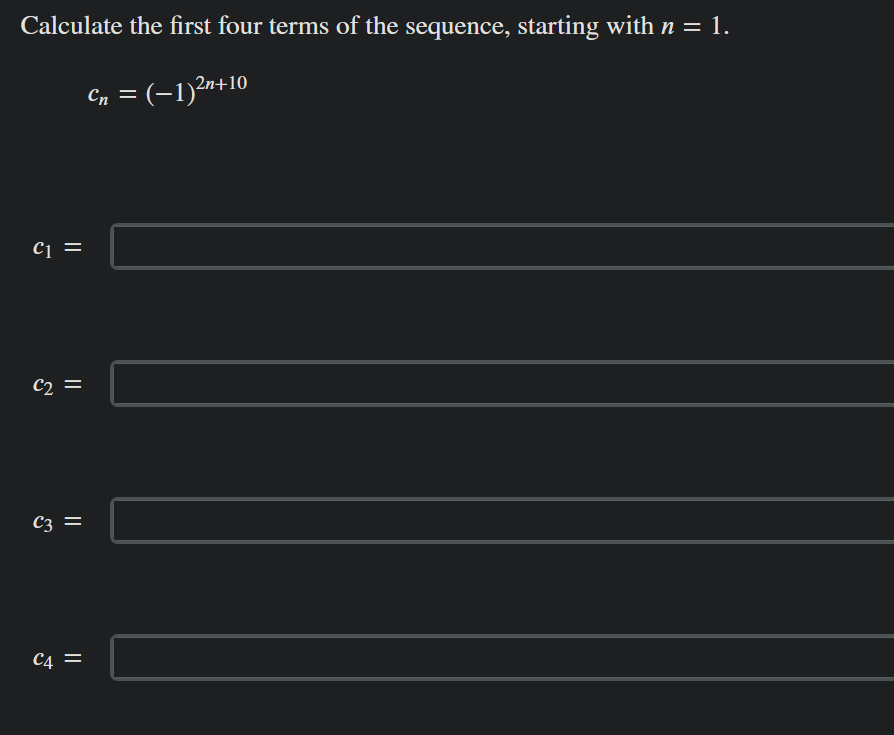The width and height of the screenshot is (894, 735).
Task: Click the n = 1 text in instructions
Action: coord(693,25)
